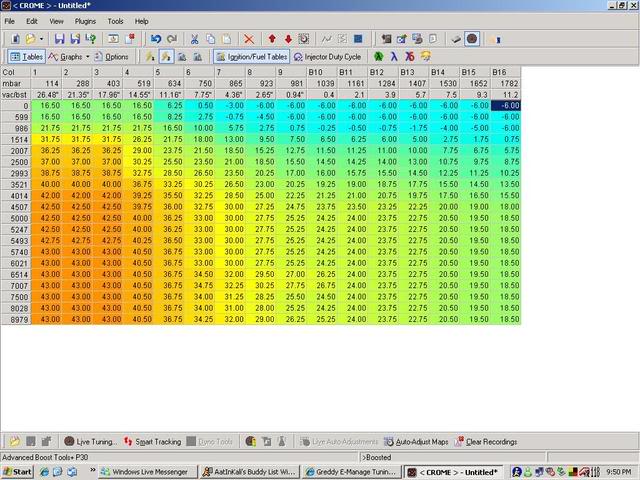Open the Edit menu
640x480 pixels.
(32, 21)
